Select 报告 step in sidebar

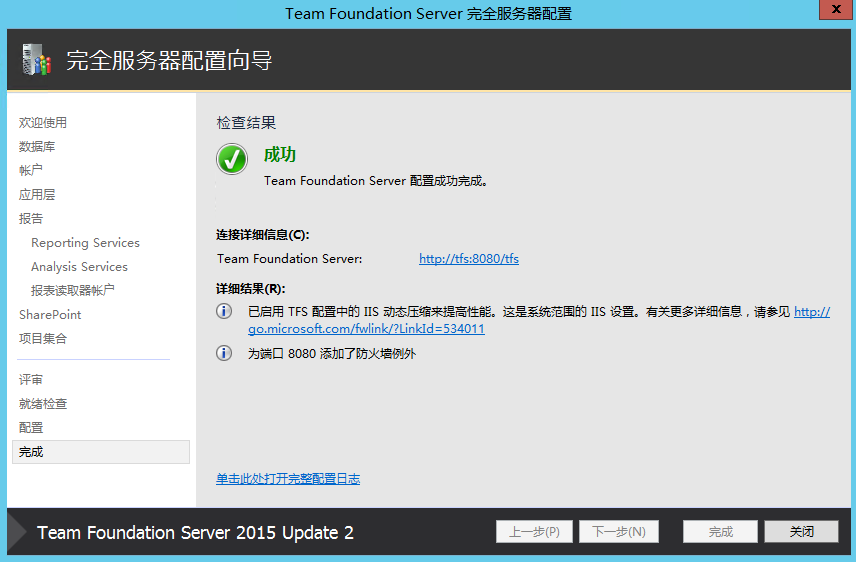tap(31, 218)
